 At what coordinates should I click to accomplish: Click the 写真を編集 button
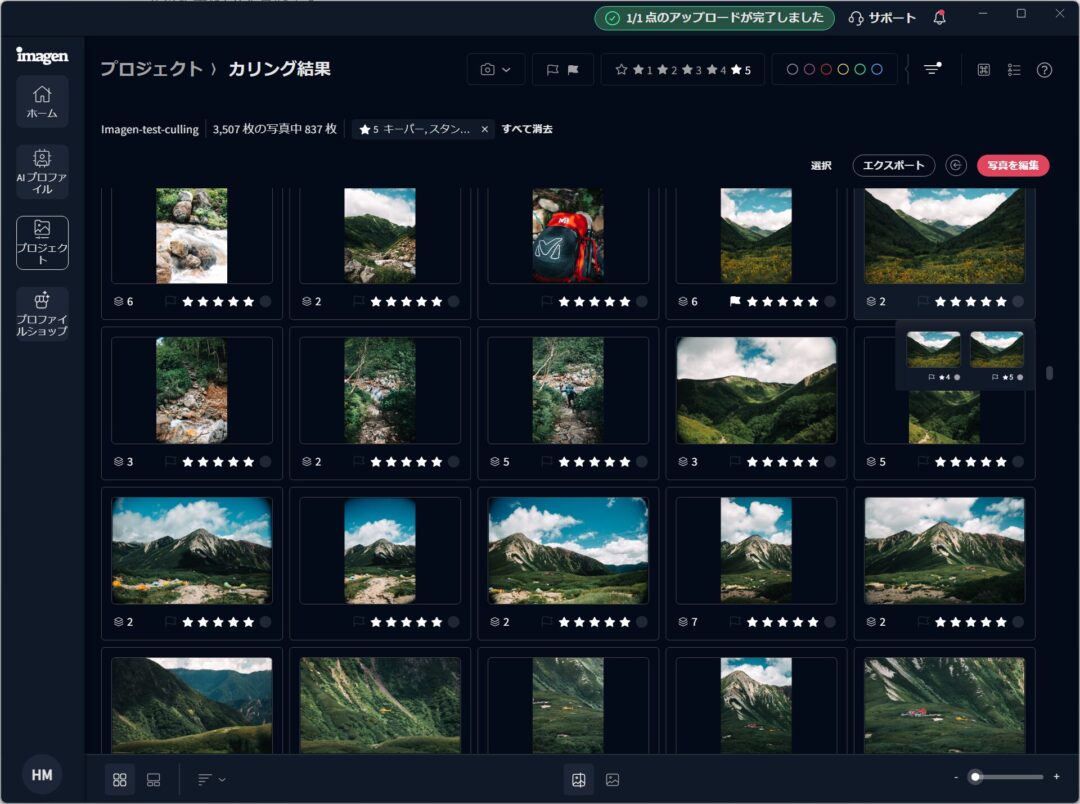point(1013,165)
